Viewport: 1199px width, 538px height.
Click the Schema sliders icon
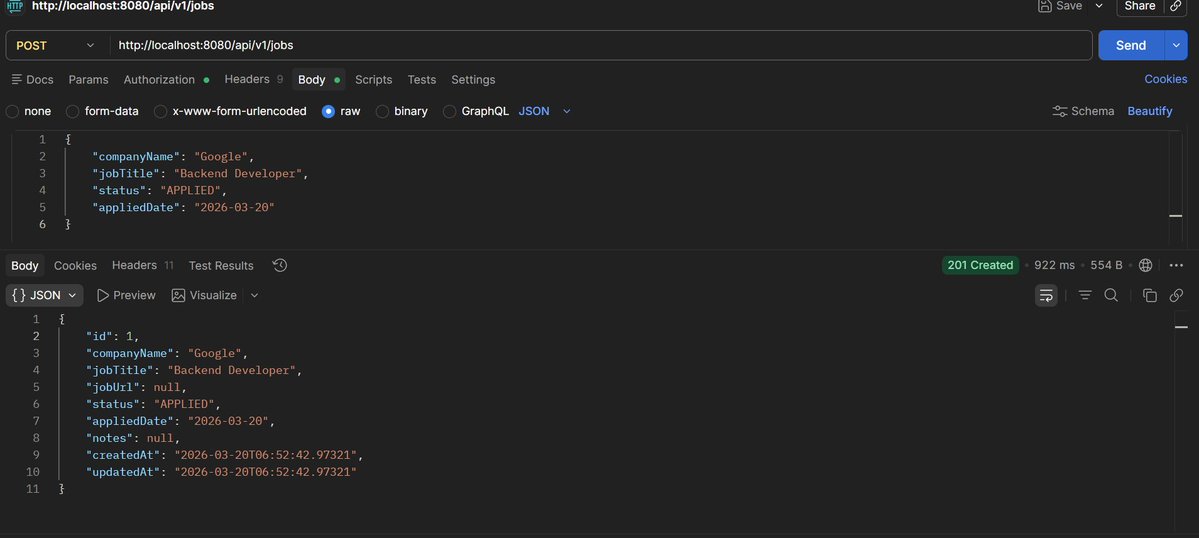(1060, 111)
